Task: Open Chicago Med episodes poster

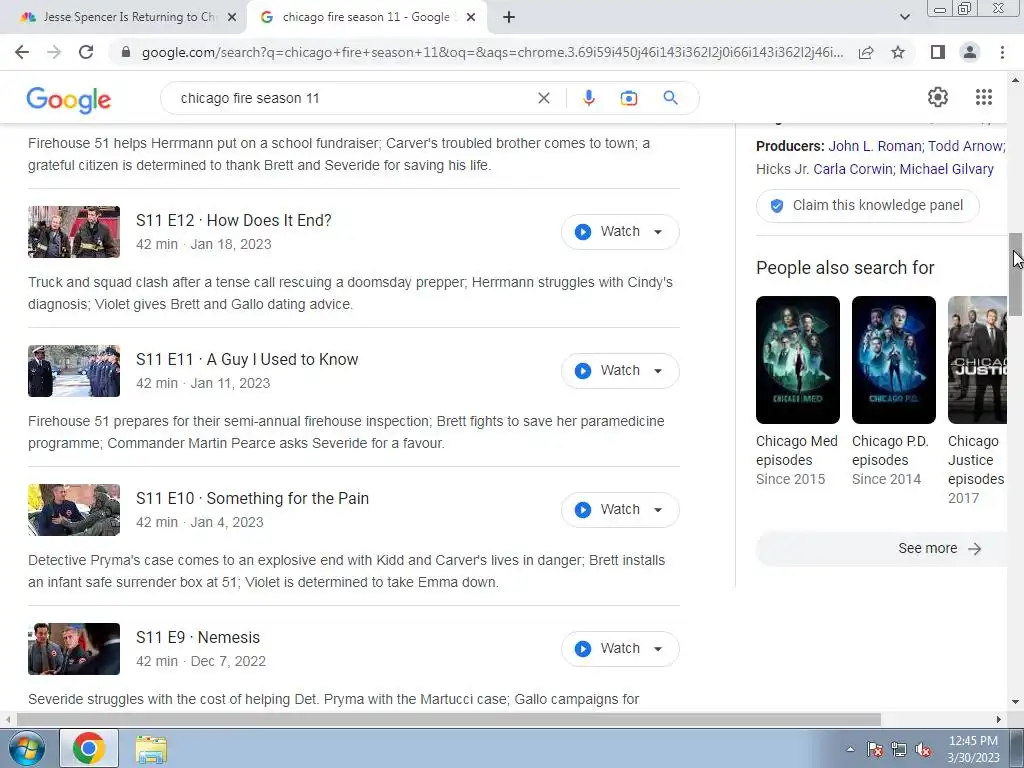Action: (x=798, y=360)
